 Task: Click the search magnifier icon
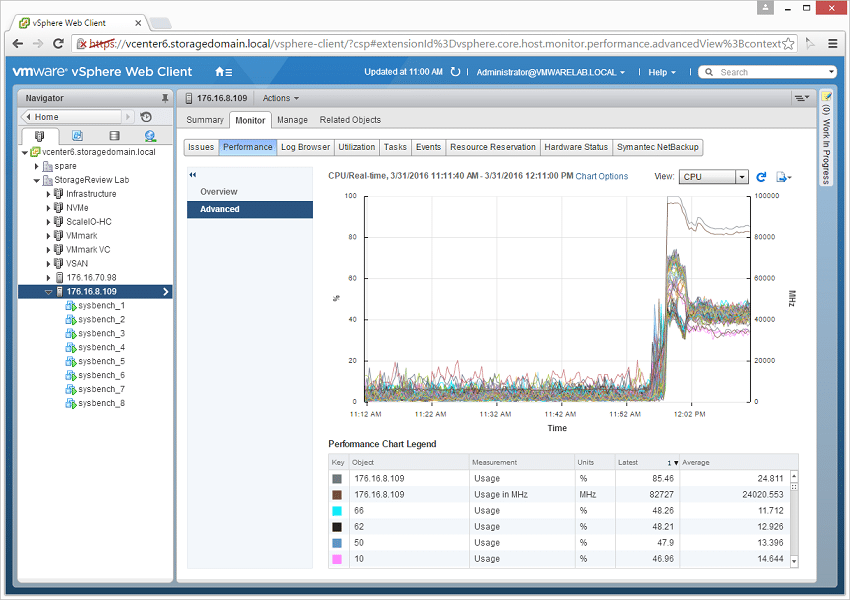[709, 72]
